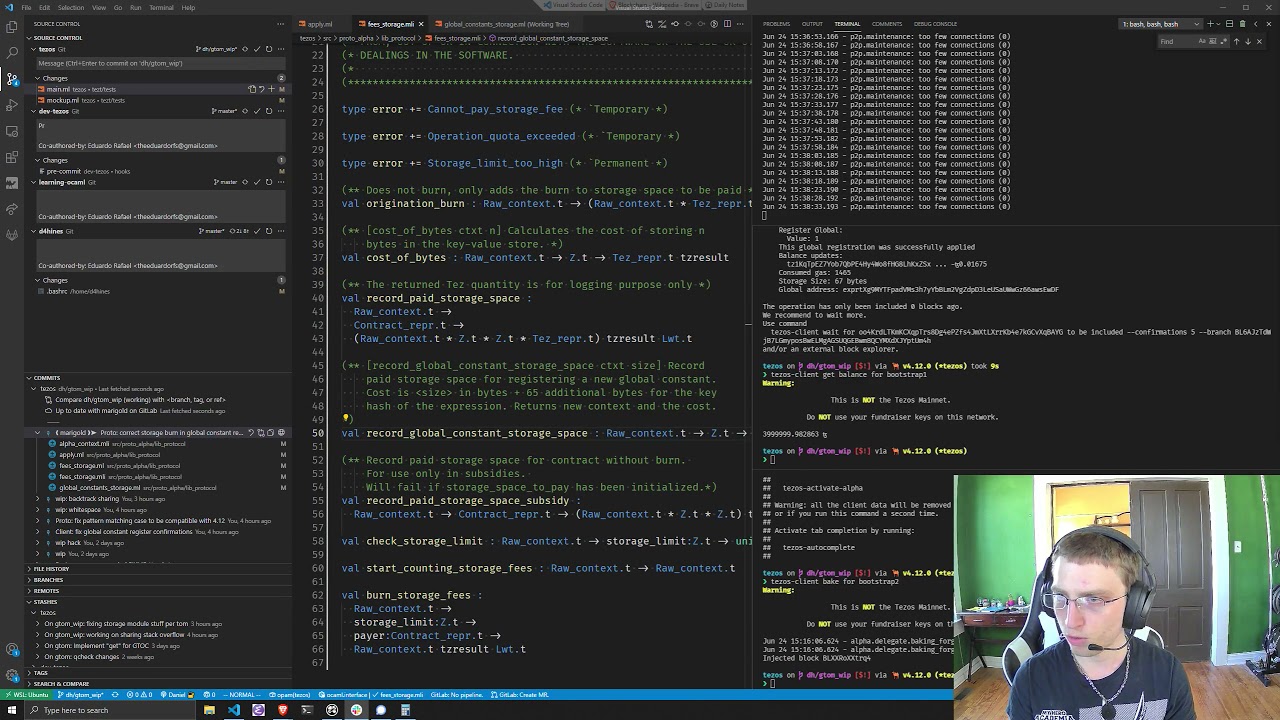Open Accounts icon in activity bar
Image resolution: width=1280 pixels, height=720 pixels.
click(x=12, y=649)
